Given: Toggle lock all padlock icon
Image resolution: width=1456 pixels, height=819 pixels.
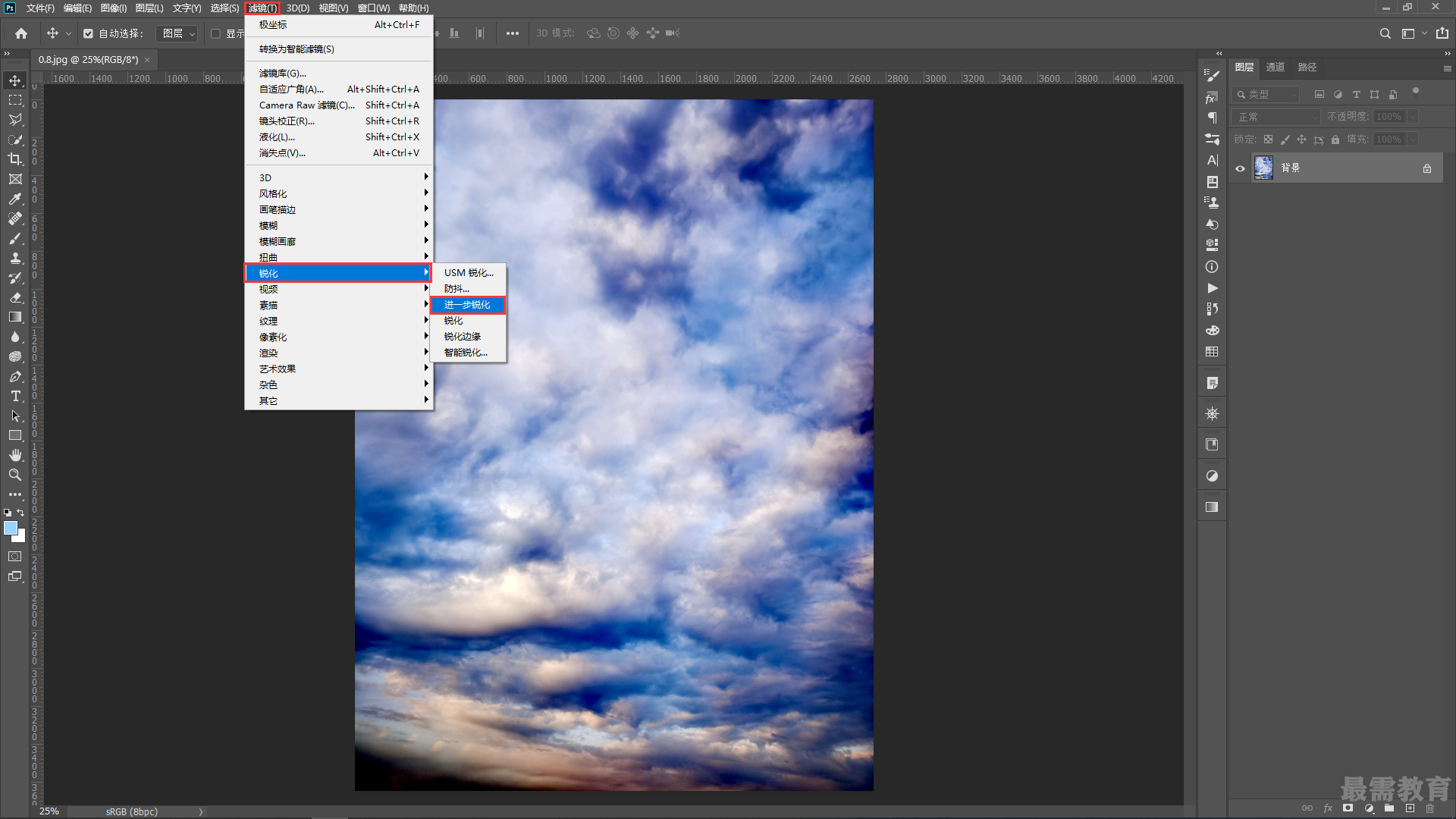Looking at the screenshot, I should [x=1335, y=140].
